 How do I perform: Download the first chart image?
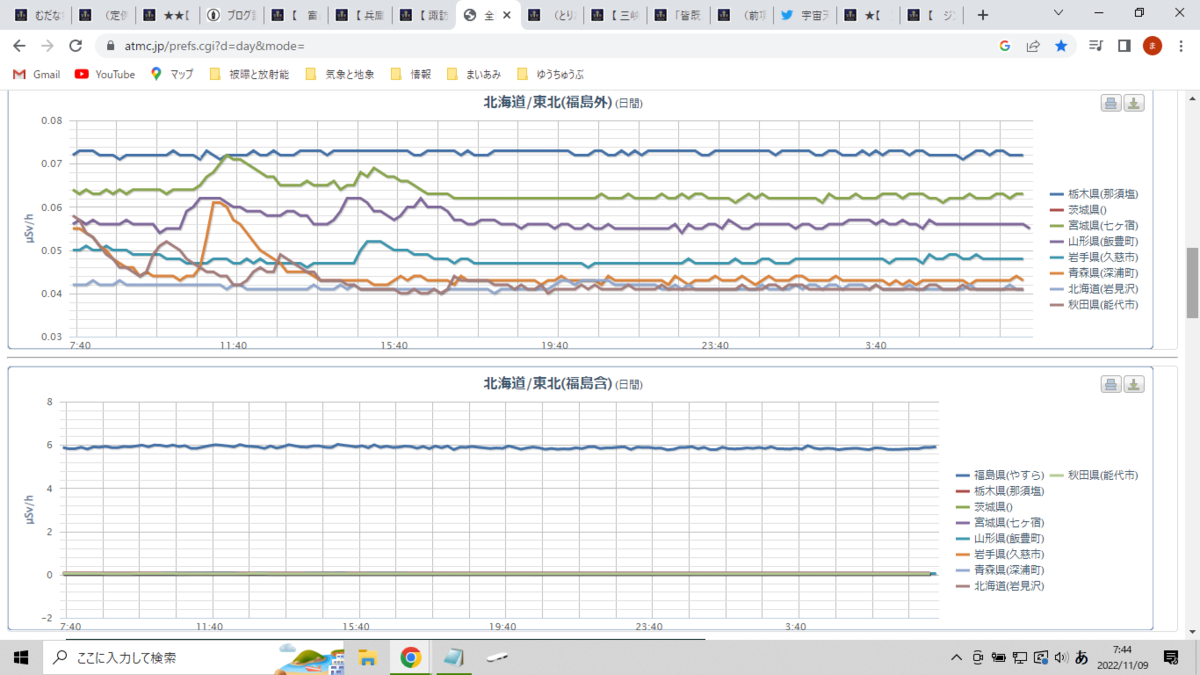click(x=1134, y=103)
